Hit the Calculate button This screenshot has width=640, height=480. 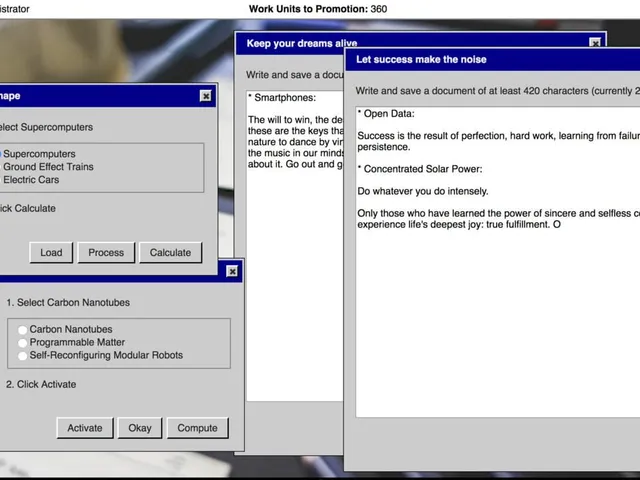click(170, 253)
